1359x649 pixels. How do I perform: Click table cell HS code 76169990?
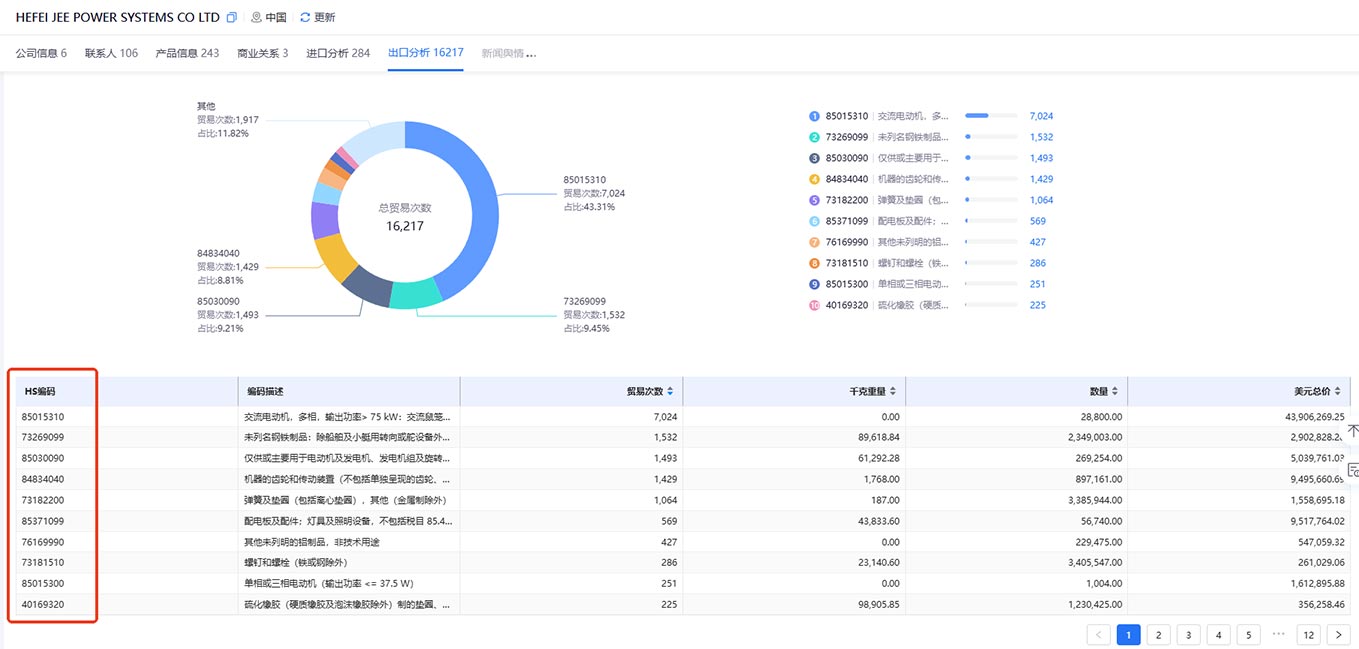click(43, 542)
